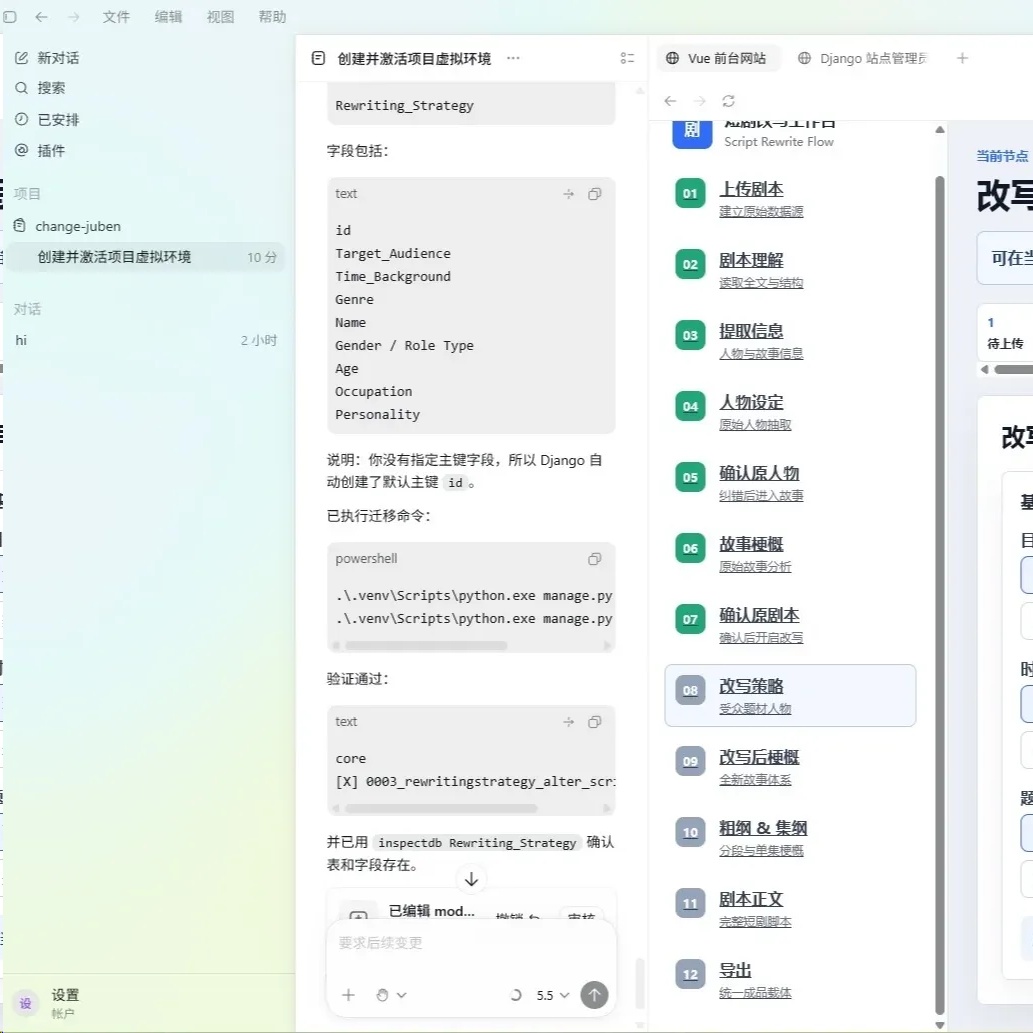Open the 文件 menu
1033x1033 pixels.
click(x=116, y=16)
